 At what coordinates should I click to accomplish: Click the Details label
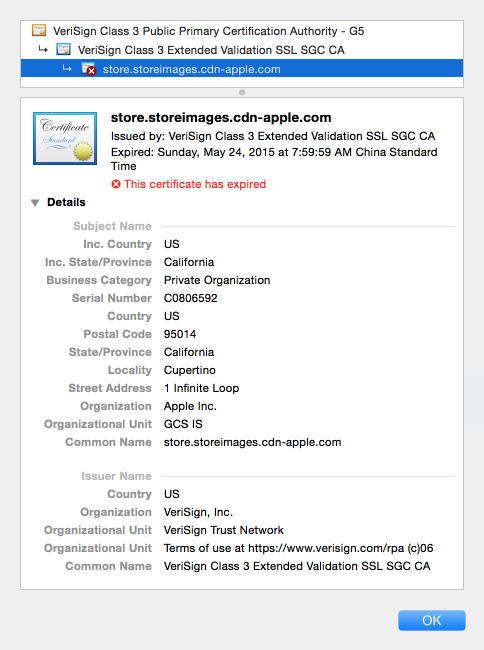coord(66,202)
